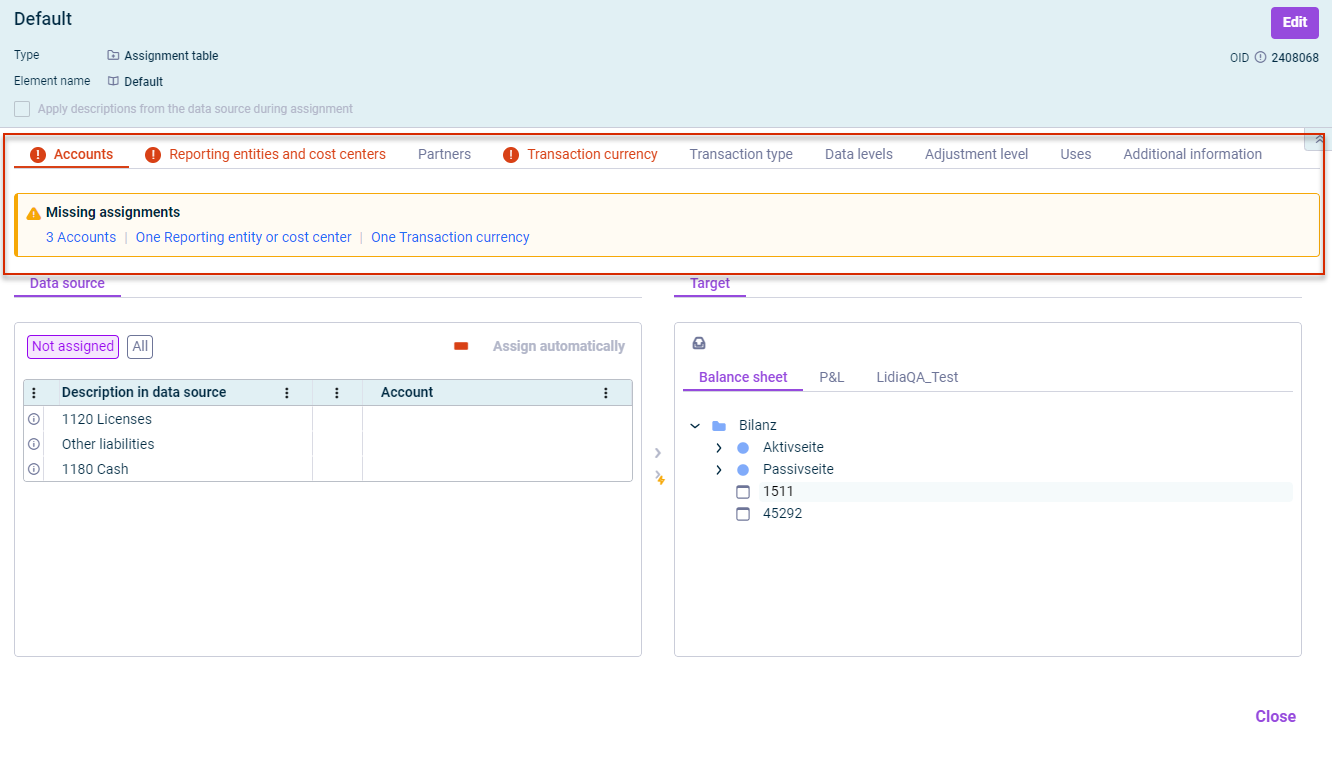The width and height of the screenshot is (1332, 761).
Task: Click the OID value 2408068
Action: (x=1295, y=58)
